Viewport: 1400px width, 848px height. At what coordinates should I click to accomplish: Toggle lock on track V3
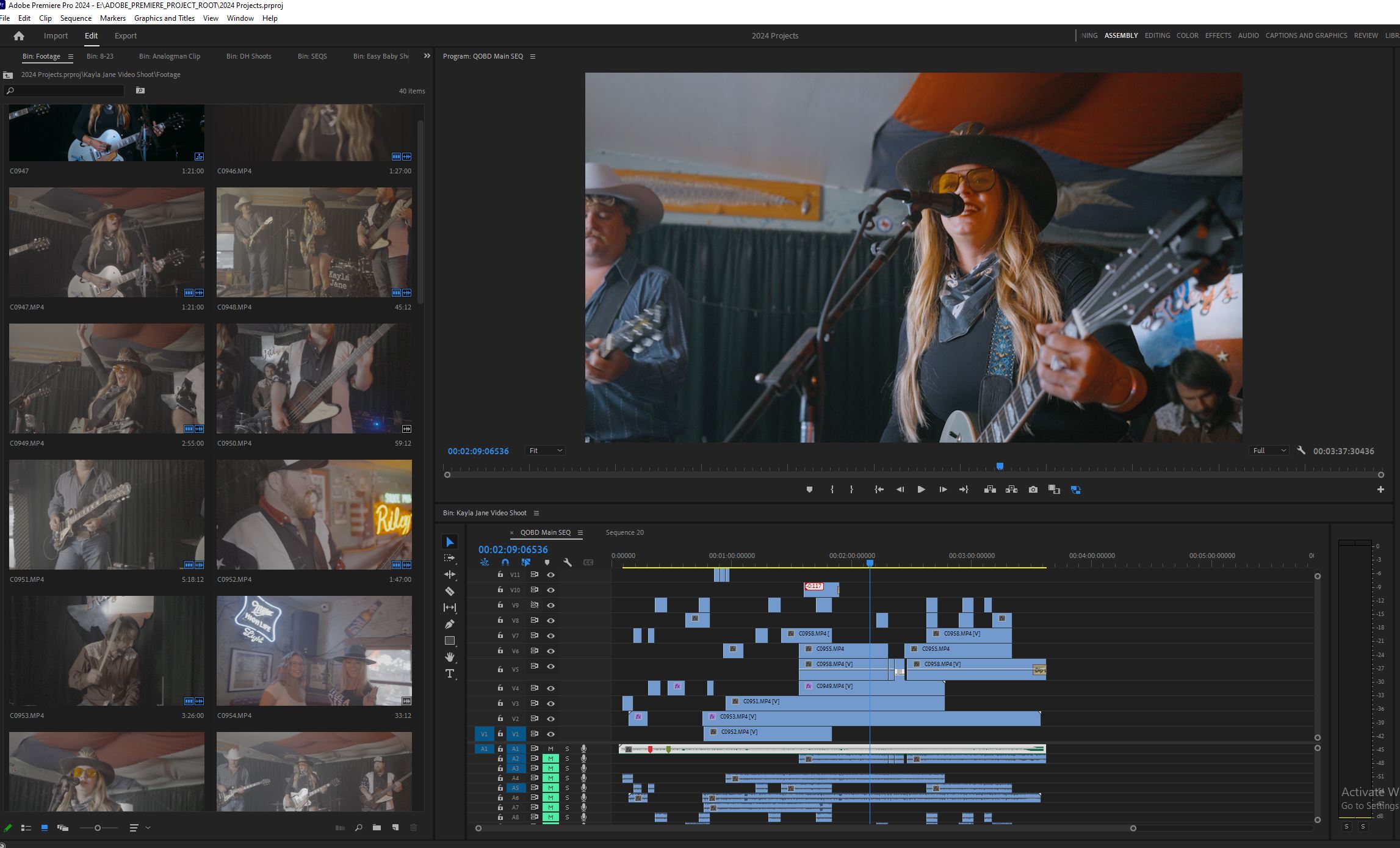(500, 703)
